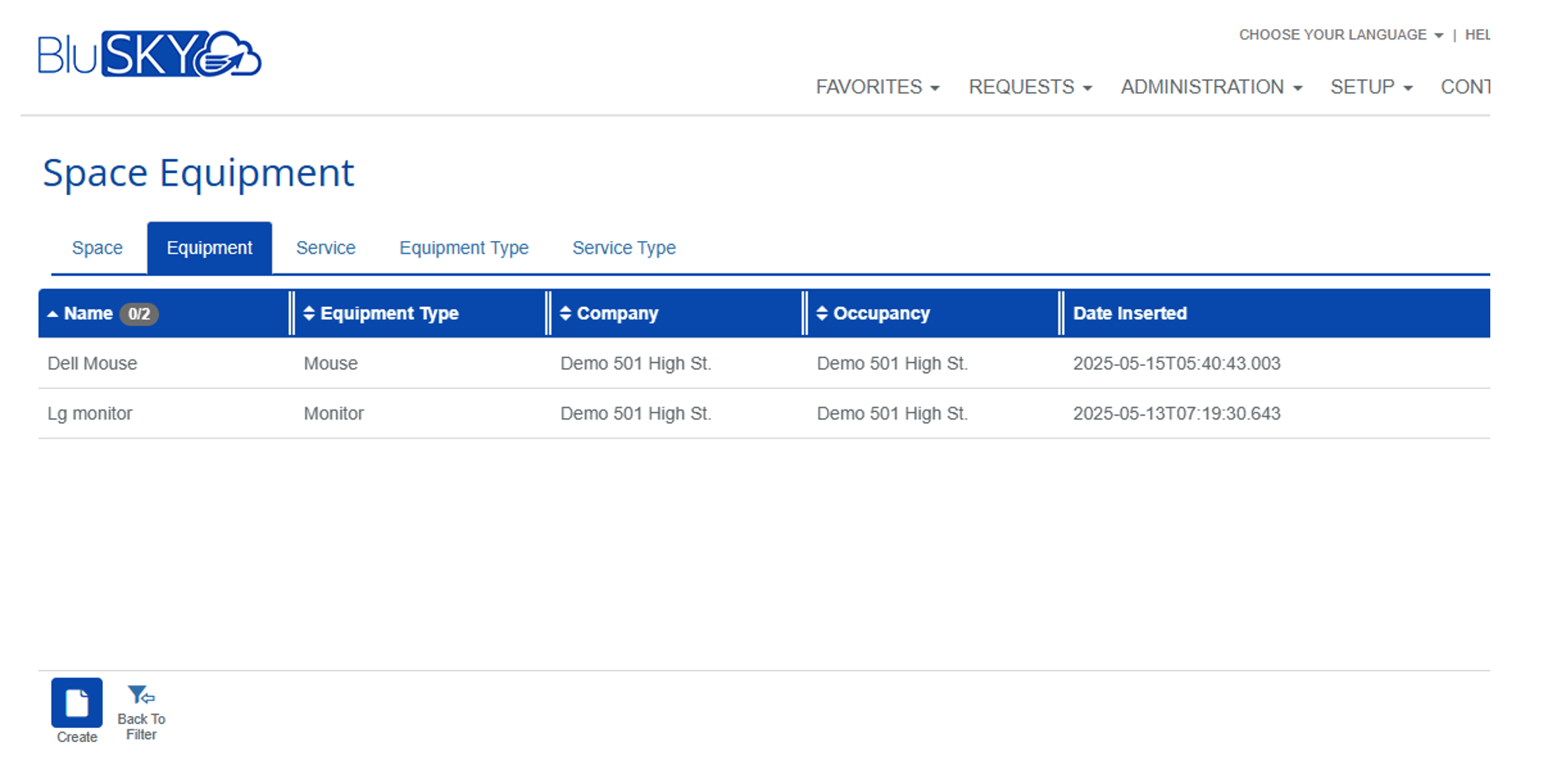Click the BluSKY cloud logo
This screenshot has height=784, width=1567.
(x=232, y=55)
